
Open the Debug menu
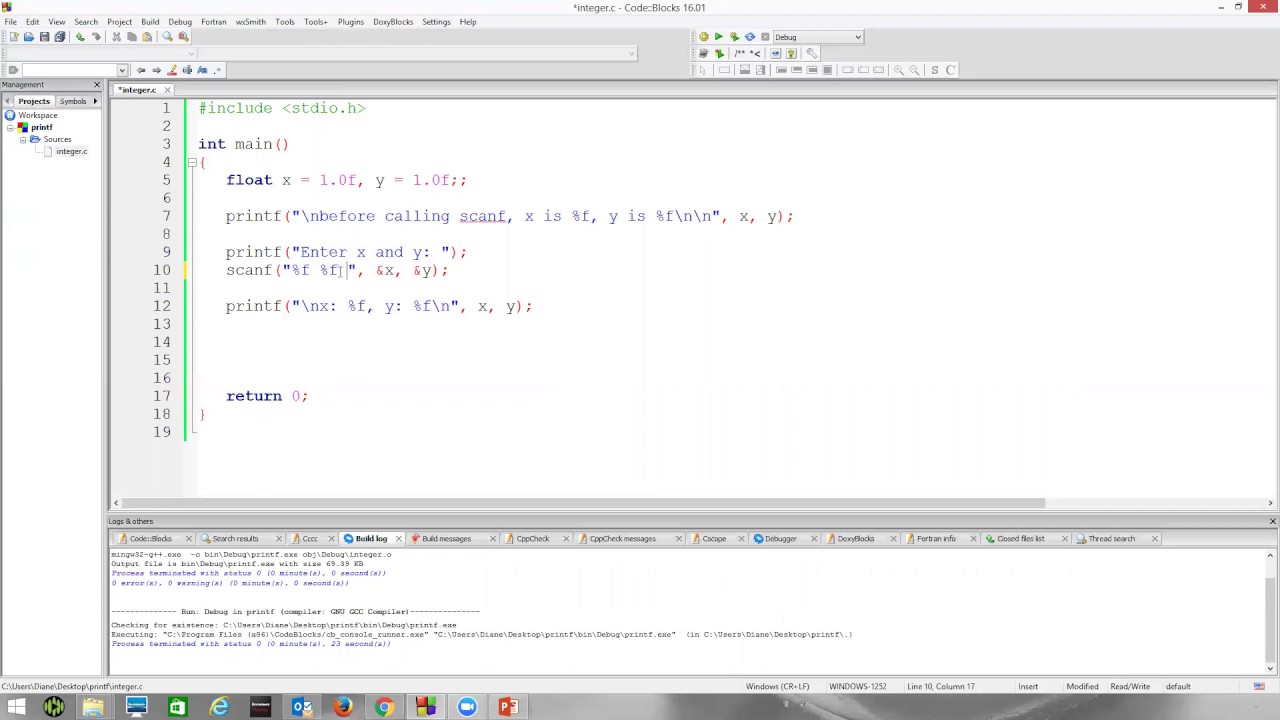[180, 21]
